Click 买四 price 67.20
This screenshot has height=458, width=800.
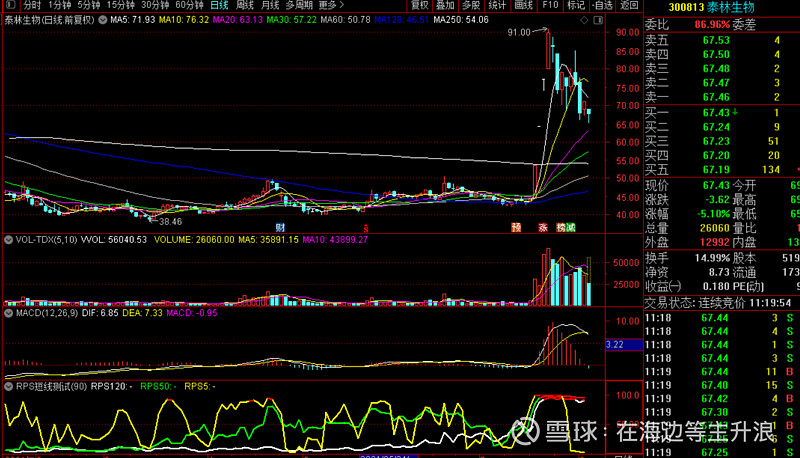pos(716,156)
